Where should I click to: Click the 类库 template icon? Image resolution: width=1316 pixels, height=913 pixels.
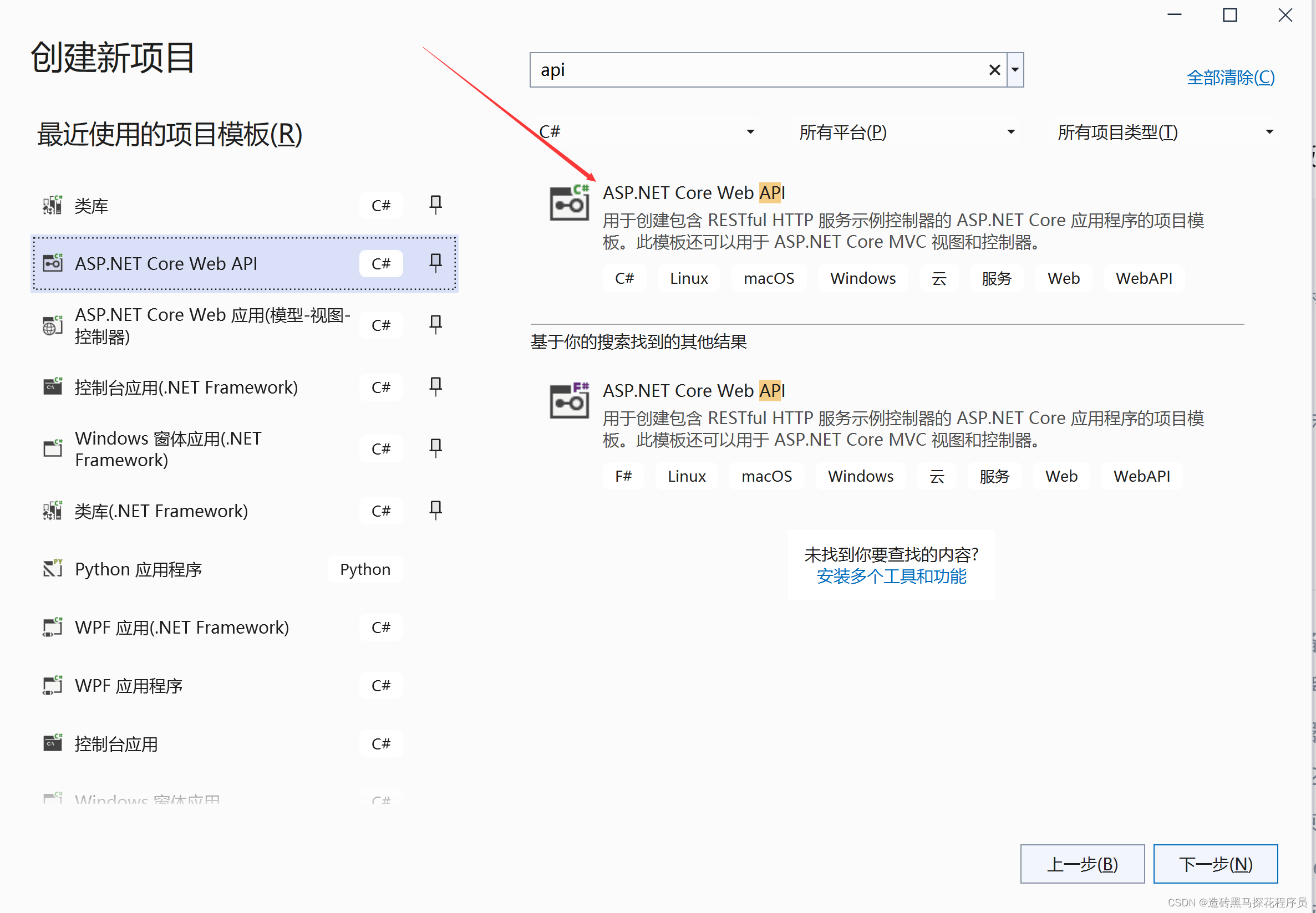52,205
